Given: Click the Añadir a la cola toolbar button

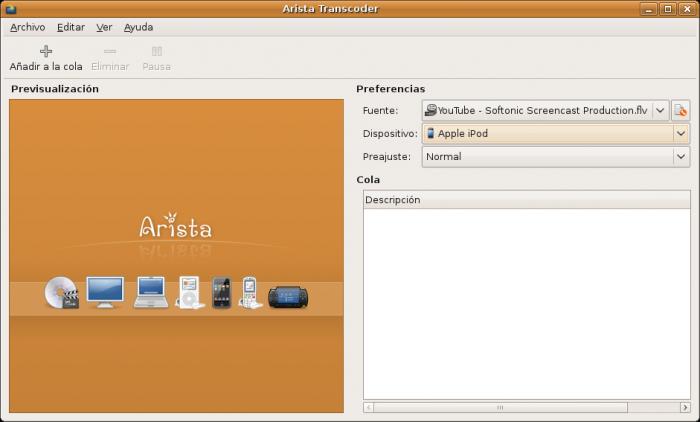Looking at the screenshot, I should (x=45, y=58).
